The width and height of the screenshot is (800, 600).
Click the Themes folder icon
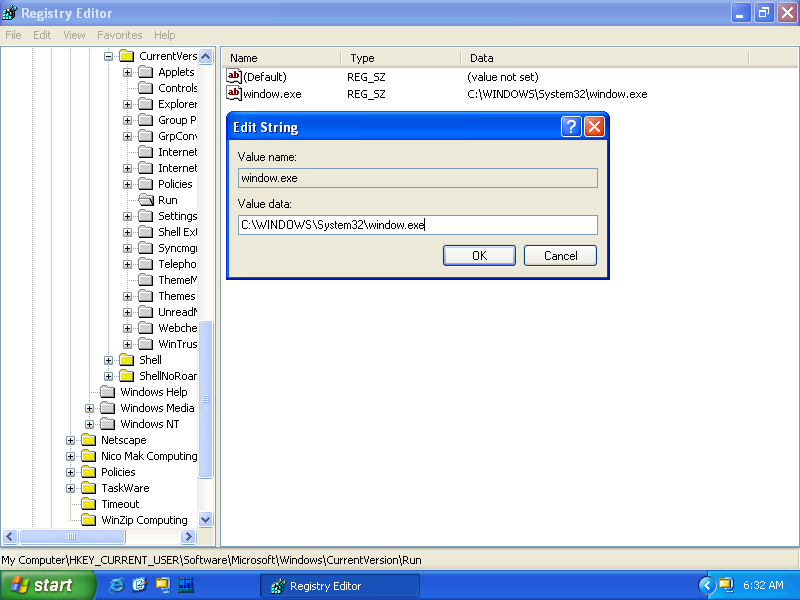pyautogui.click(x=145, y=296)
